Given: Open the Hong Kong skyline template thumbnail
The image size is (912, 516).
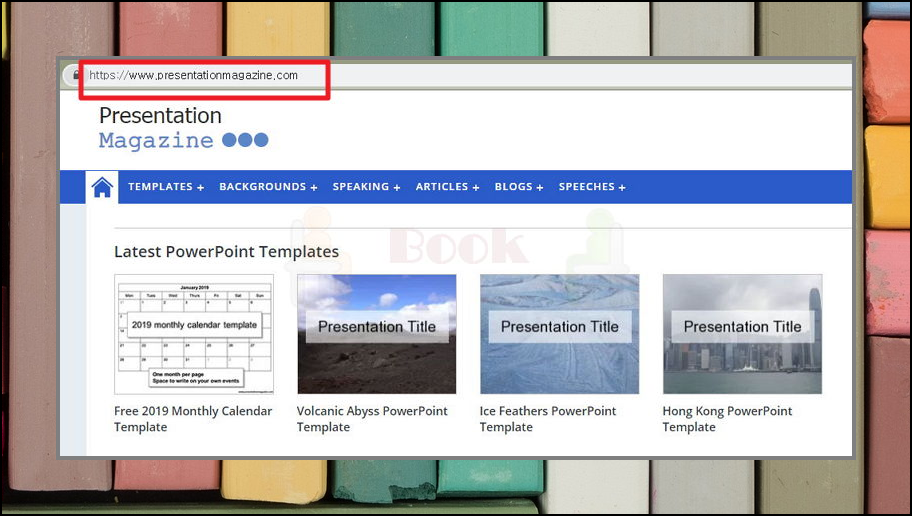Looking at the screenshot, I should click(742, 334).
